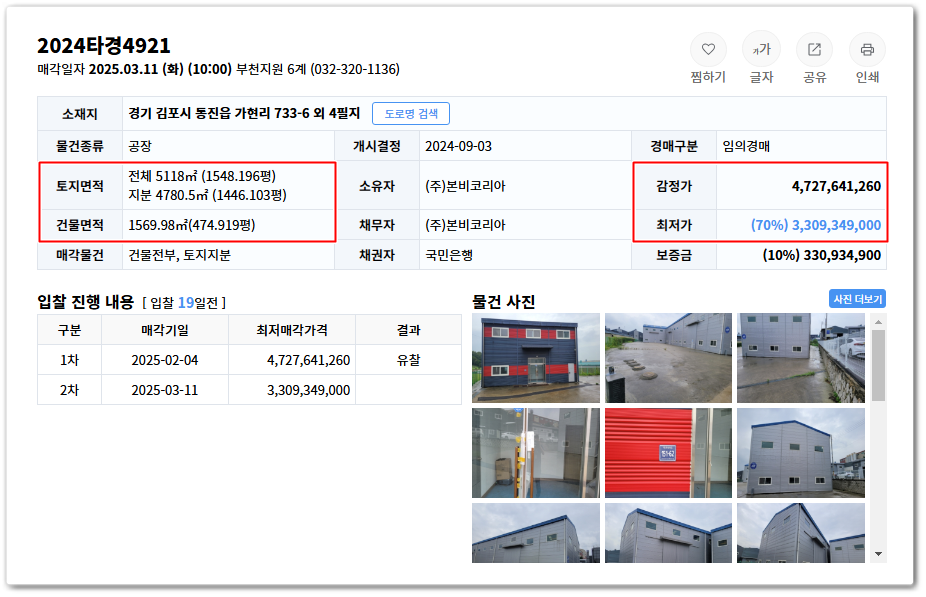Open bottom-right gray warehouse photo
Viewport: 926px width, 597px height.
pos(801,533)
